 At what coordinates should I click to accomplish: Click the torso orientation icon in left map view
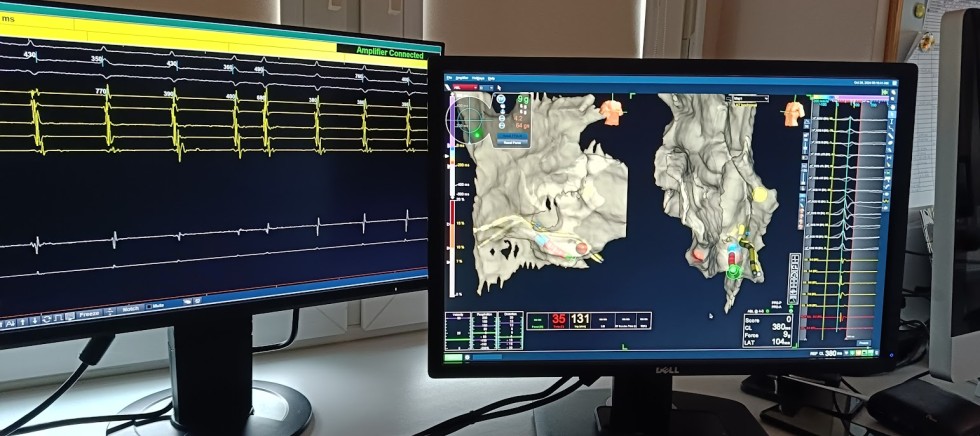pyautogui.click(x=612, y=112)
